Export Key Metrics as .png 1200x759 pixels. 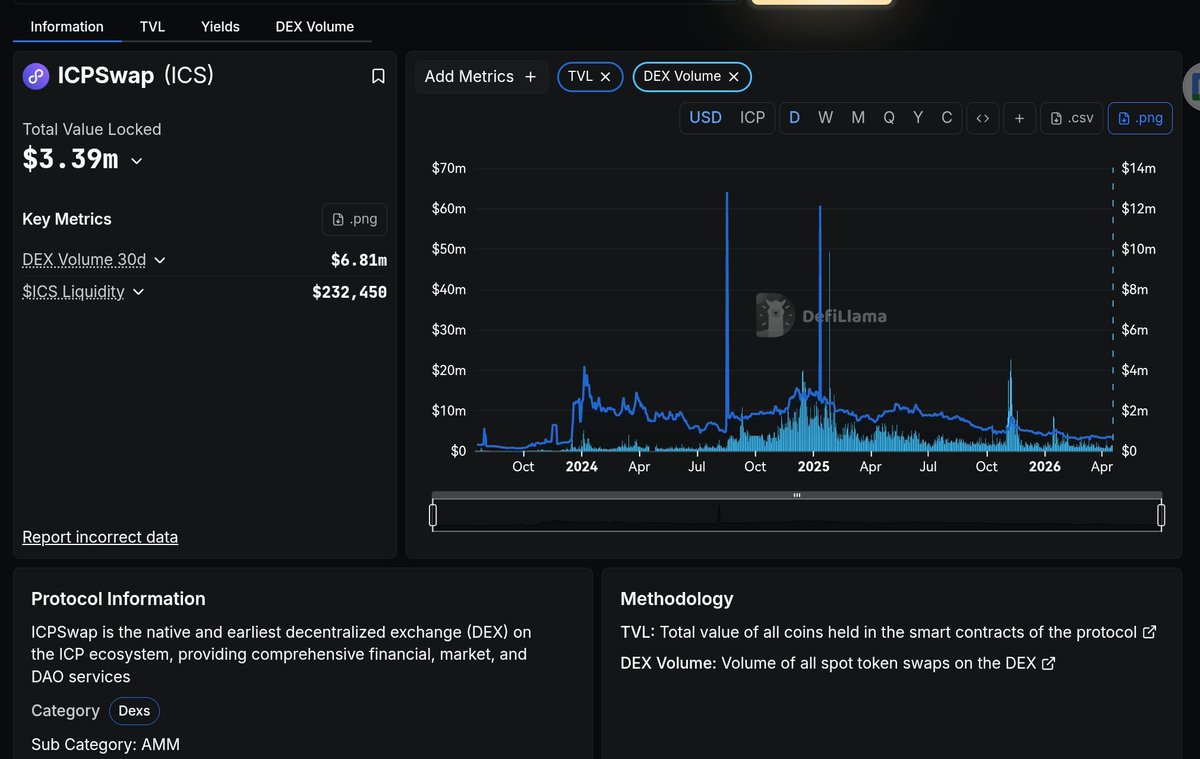354,219
